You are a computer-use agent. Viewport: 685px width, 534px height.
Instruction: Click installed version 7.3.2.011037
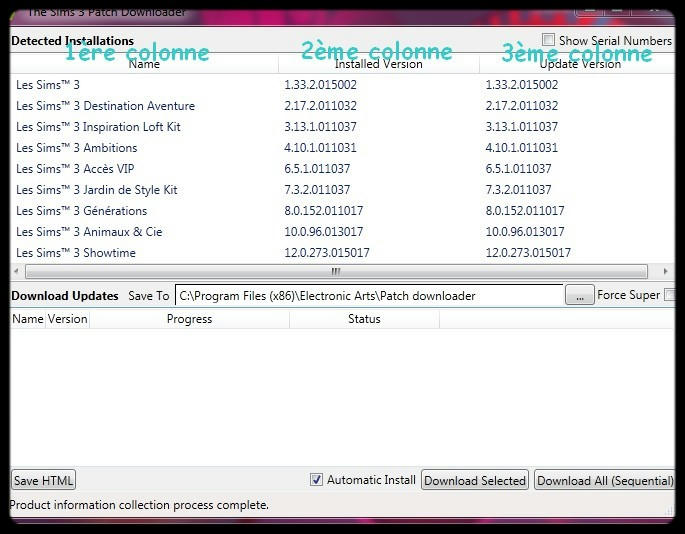click(x=317, y=190)
